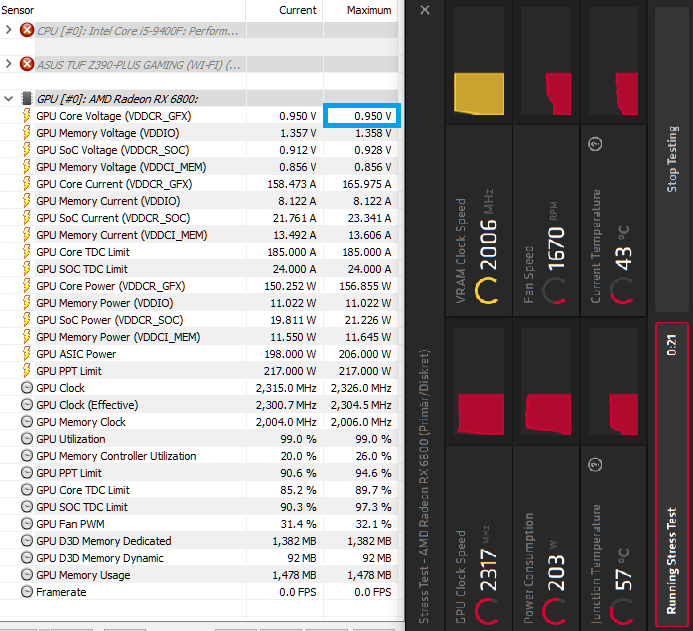The width and height of the screenshot is (693, 631).
Task: Click the gauge icon for GPU Memory Controller Utilization
Action: pos(27,456)
